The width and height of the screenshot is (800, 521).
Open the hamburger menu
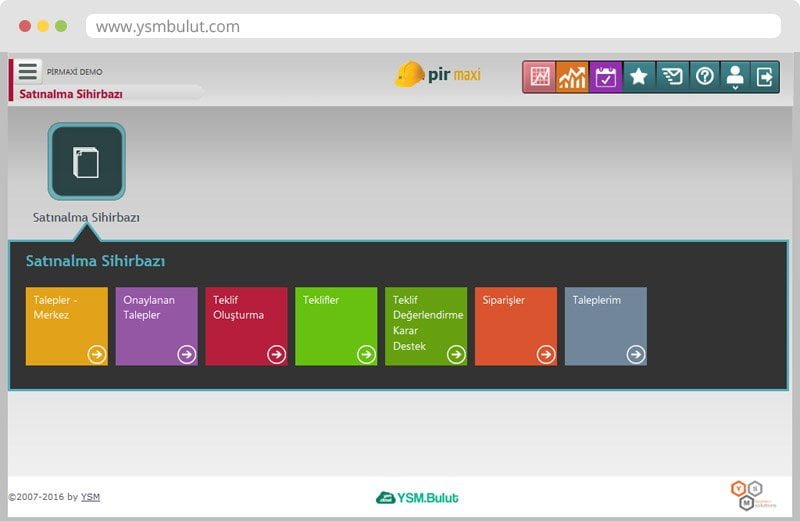pos(28,72)
